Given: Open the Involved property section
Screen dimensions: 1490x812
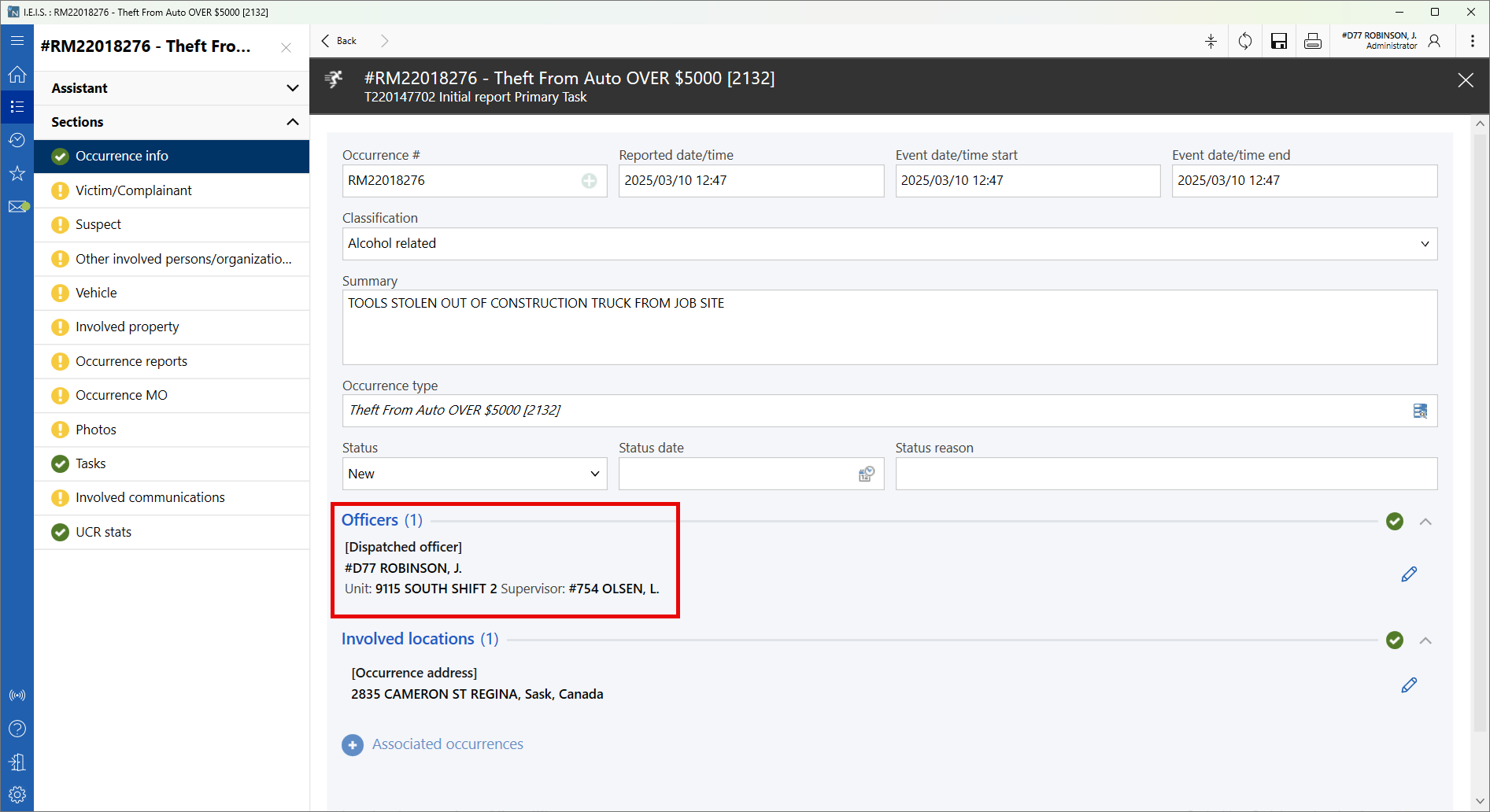Looking at the screenshot, I should point(128,327).
